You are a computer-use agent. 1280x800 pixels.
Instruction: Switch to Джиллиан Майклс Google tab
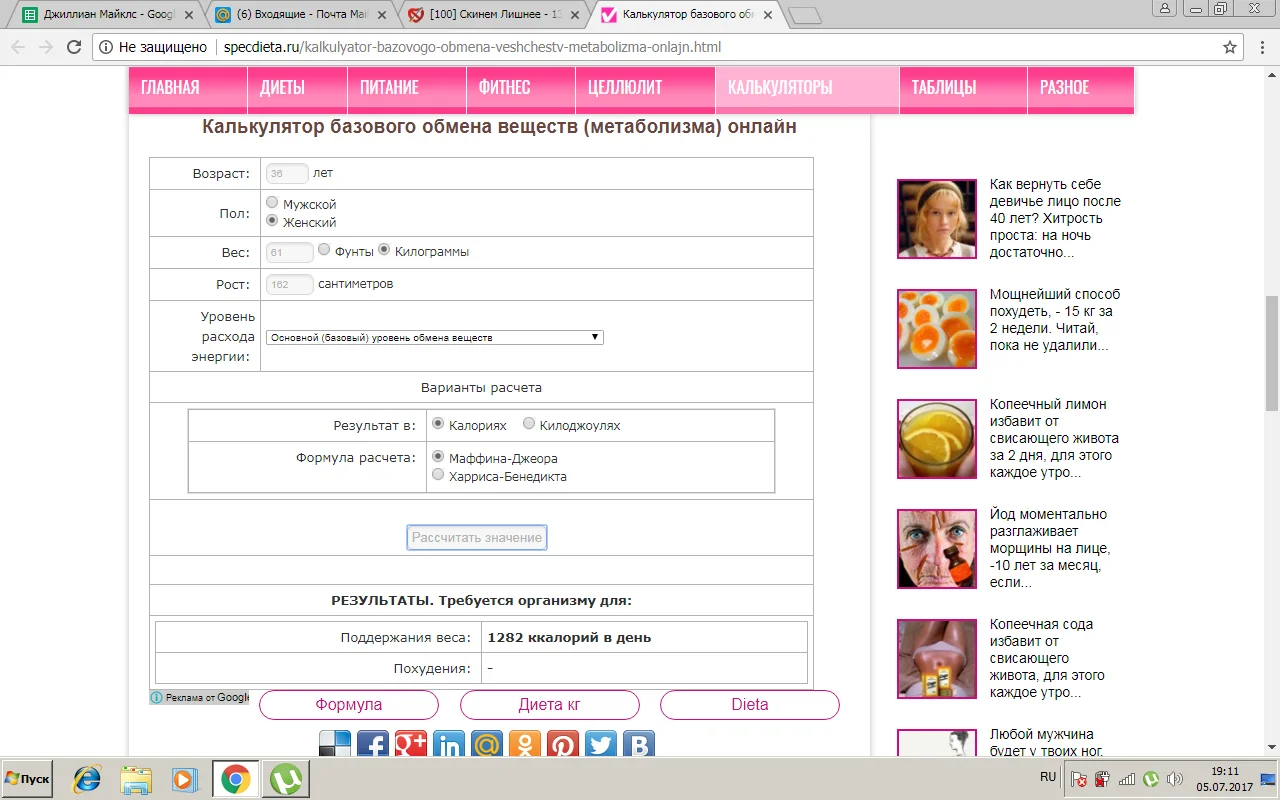tap(108, 15)
